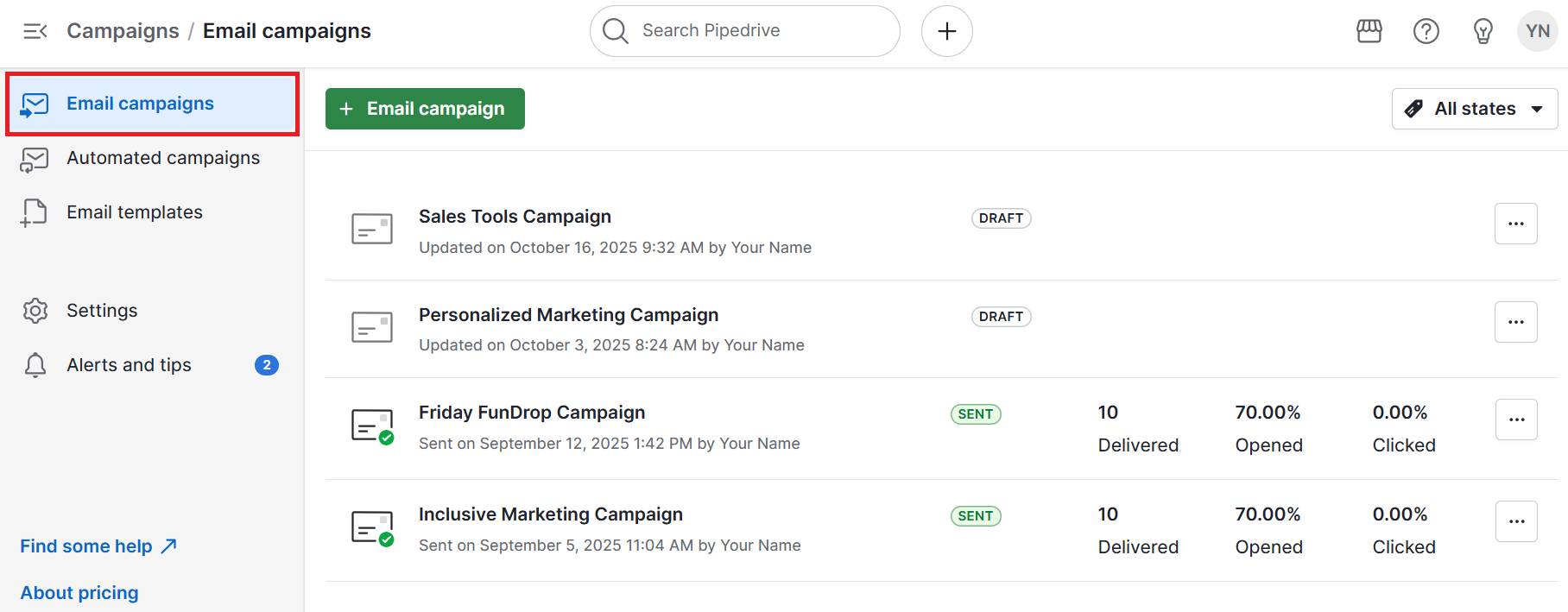Select Email campaigns in the breadcrumb
The width and height of the screenshot is (1568, 612).
coord(287,30)
